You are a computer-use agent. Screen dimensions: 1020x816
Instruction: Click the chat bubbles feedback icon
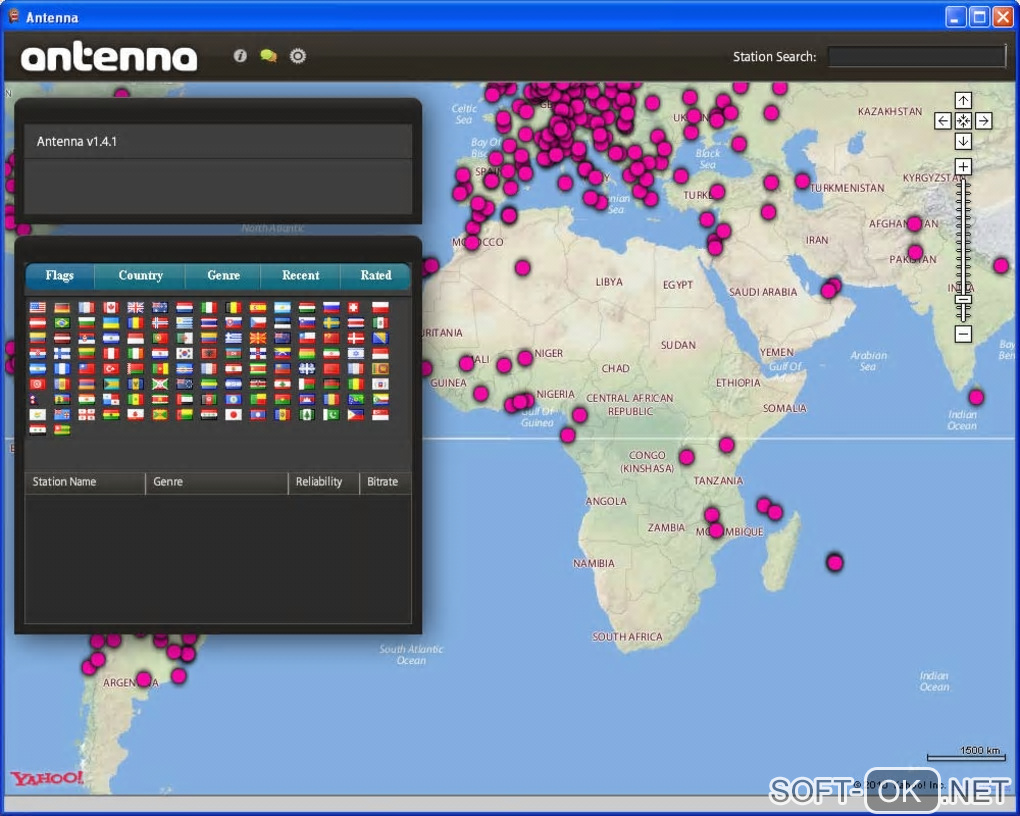pyautogui.click(x=268, y=56)
